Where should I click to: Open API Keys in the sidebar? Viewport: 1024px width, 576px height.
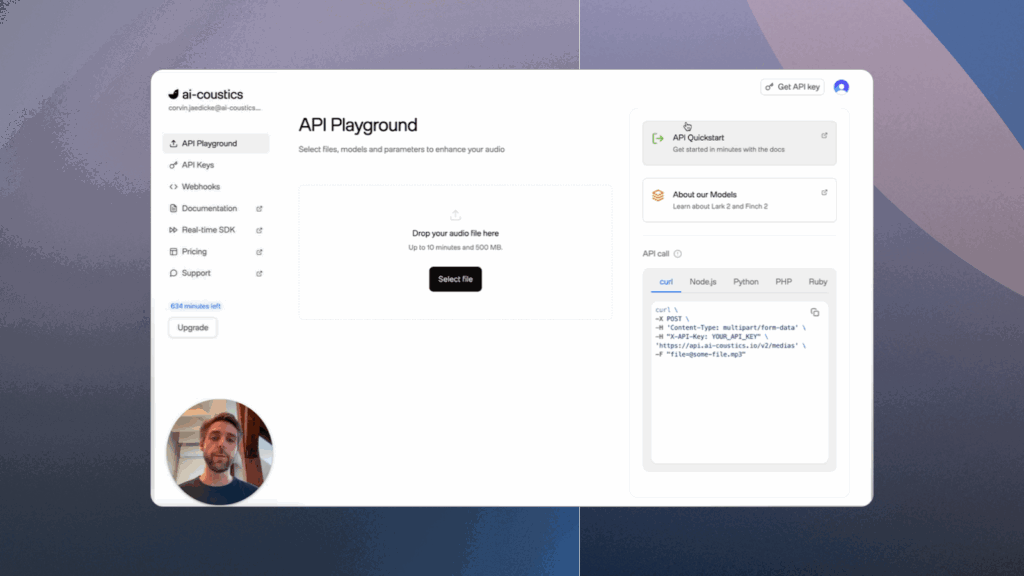tap(197, 165)
